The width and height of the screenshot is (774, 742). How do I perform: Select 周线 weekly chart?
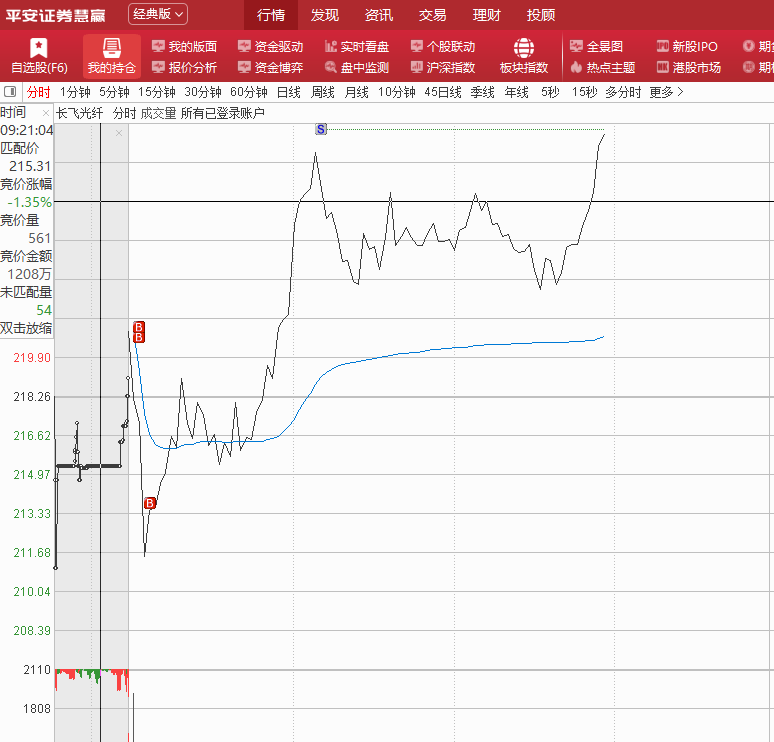323,92
